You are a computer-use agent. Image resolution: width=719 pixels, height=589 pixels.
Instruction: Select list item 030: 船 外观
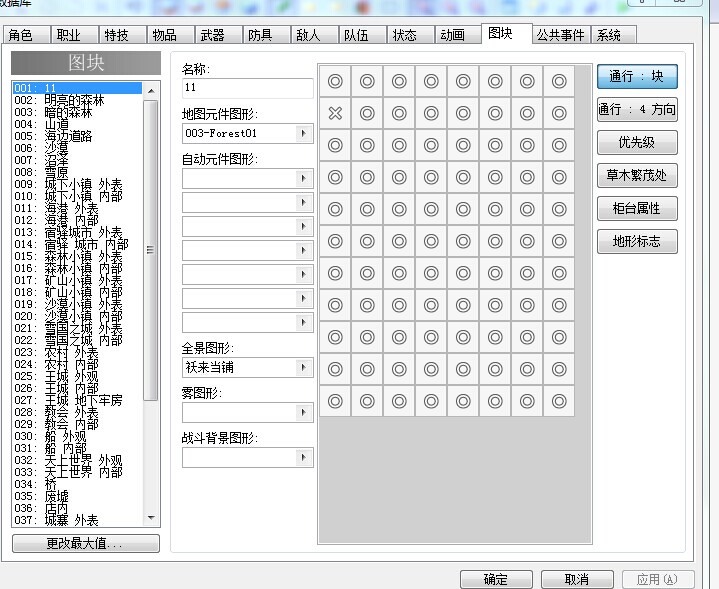(77, 436)
